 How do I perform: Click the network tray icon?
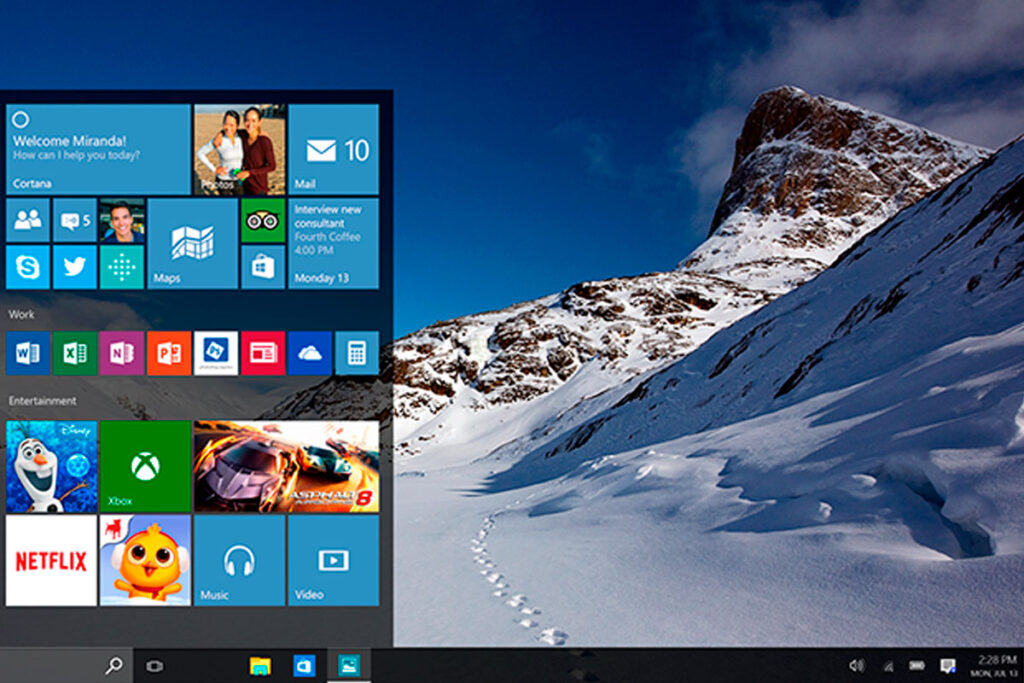pyautogui.click(x=888, y=666)
